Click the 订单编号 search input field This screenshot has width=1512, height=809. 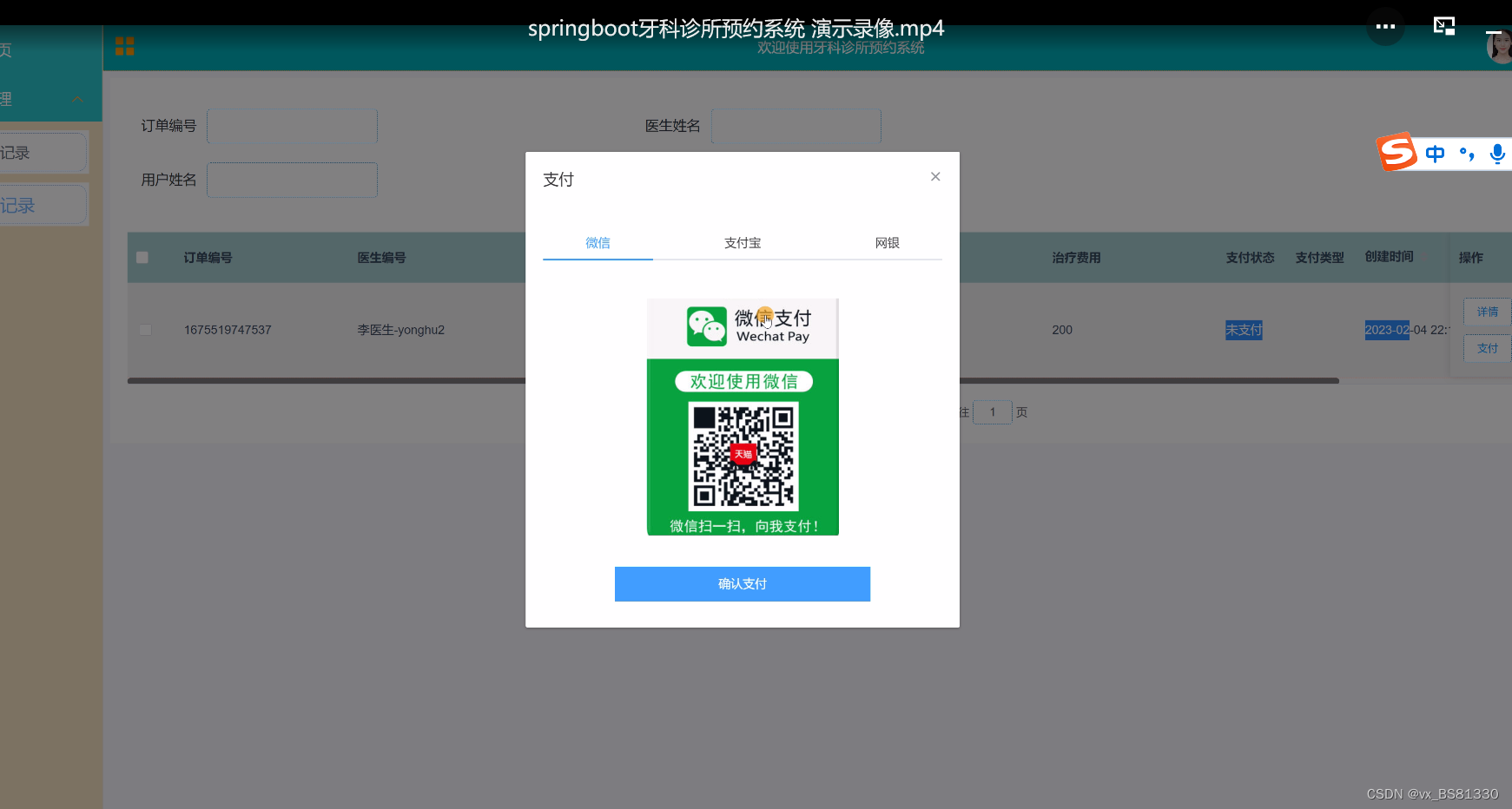point(292,126)
